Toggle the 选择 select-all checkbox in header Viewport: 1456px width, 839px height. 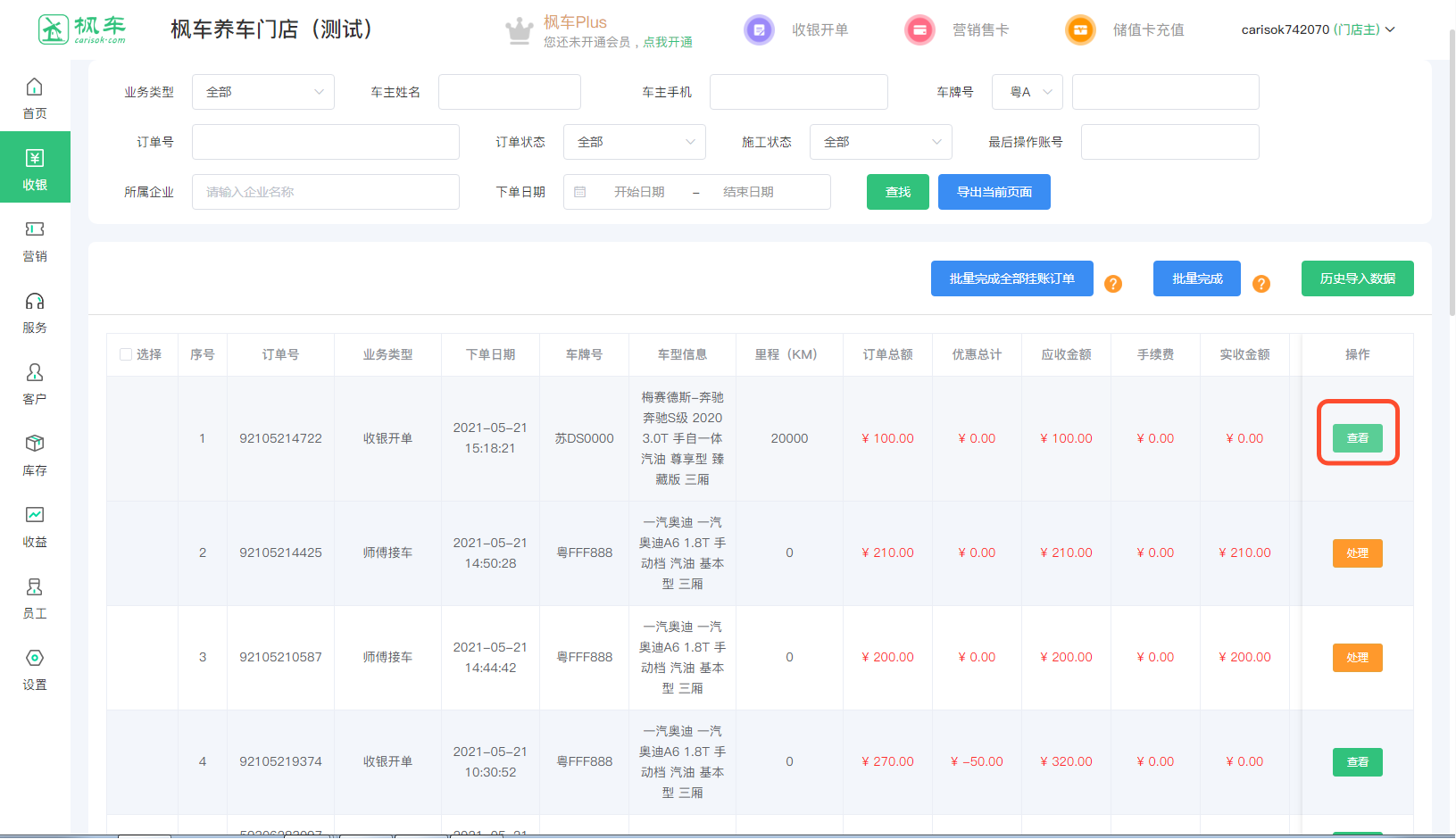pos(126,354)
